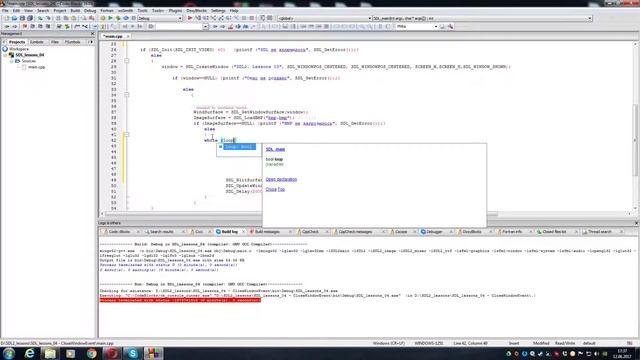640x360 pixels.
Task: Click the Stop debugger icon
Action: coord(251,18)
